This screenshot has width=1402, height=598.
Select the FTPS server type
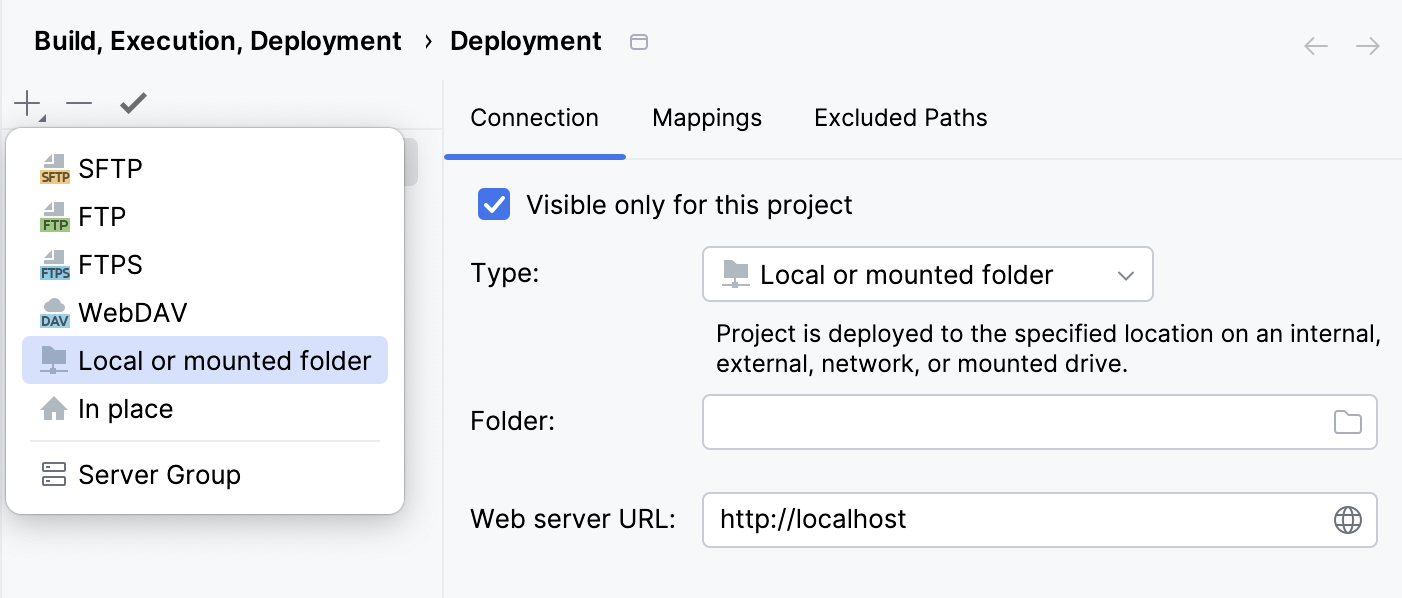[x=108, y=264]
